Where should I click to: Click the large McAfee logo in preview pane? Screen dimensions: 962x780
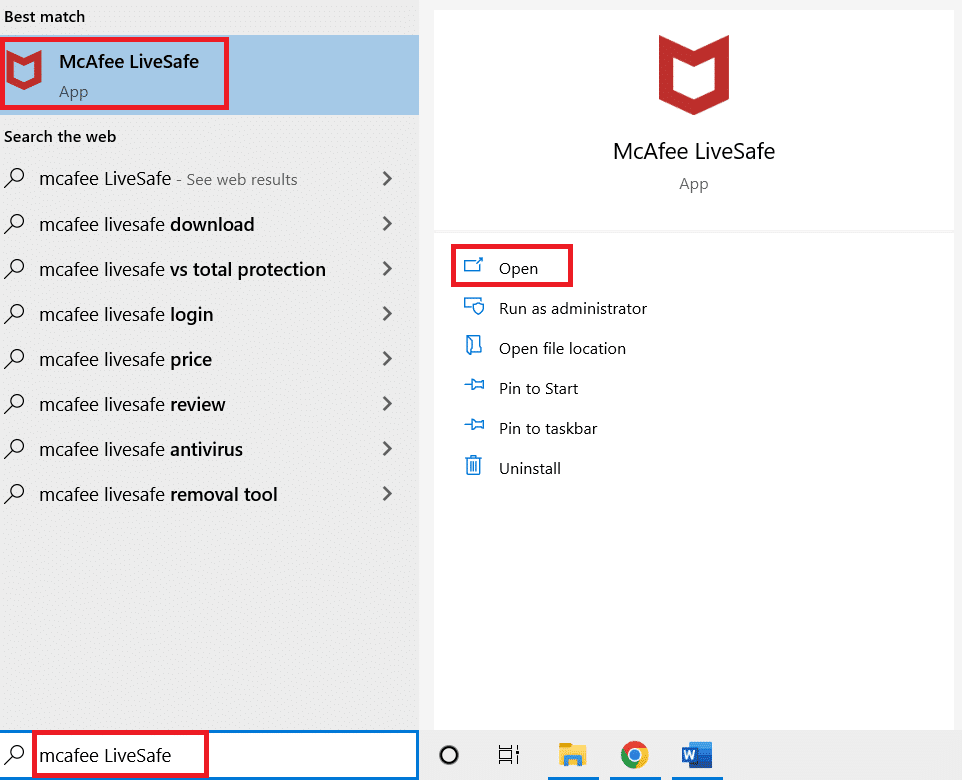(x=694, y=75)
